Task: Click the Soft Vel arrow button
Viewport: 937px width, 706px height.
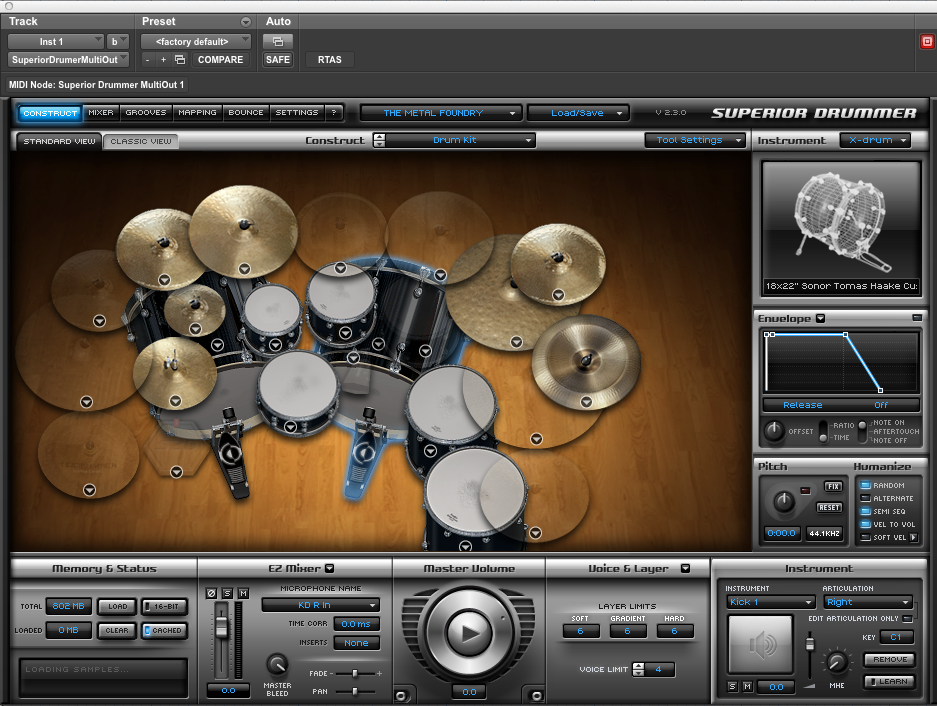Action: click(914, 537)
